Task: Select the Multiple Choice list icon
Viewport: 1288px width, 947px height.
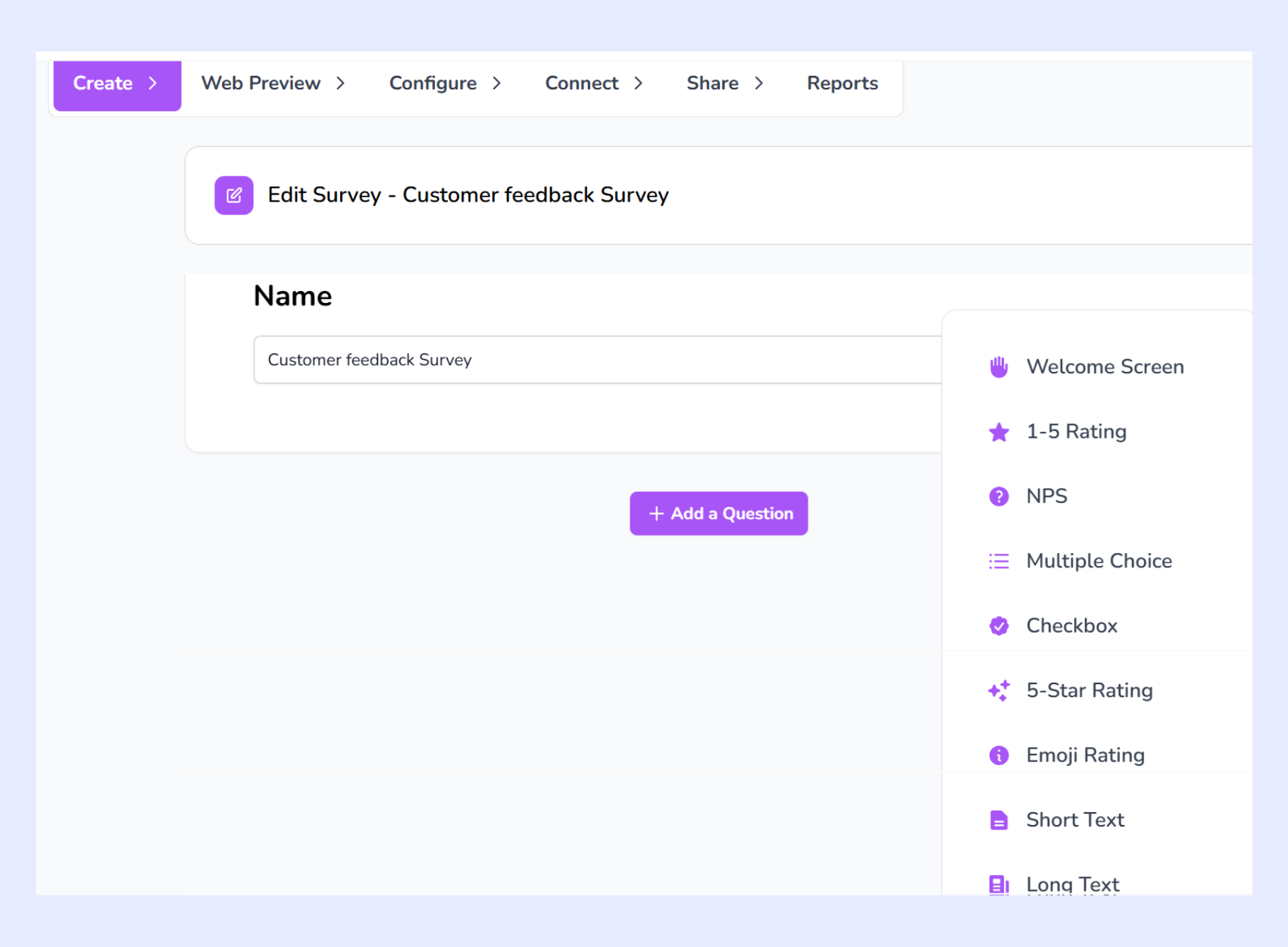Action: point(999,561)
